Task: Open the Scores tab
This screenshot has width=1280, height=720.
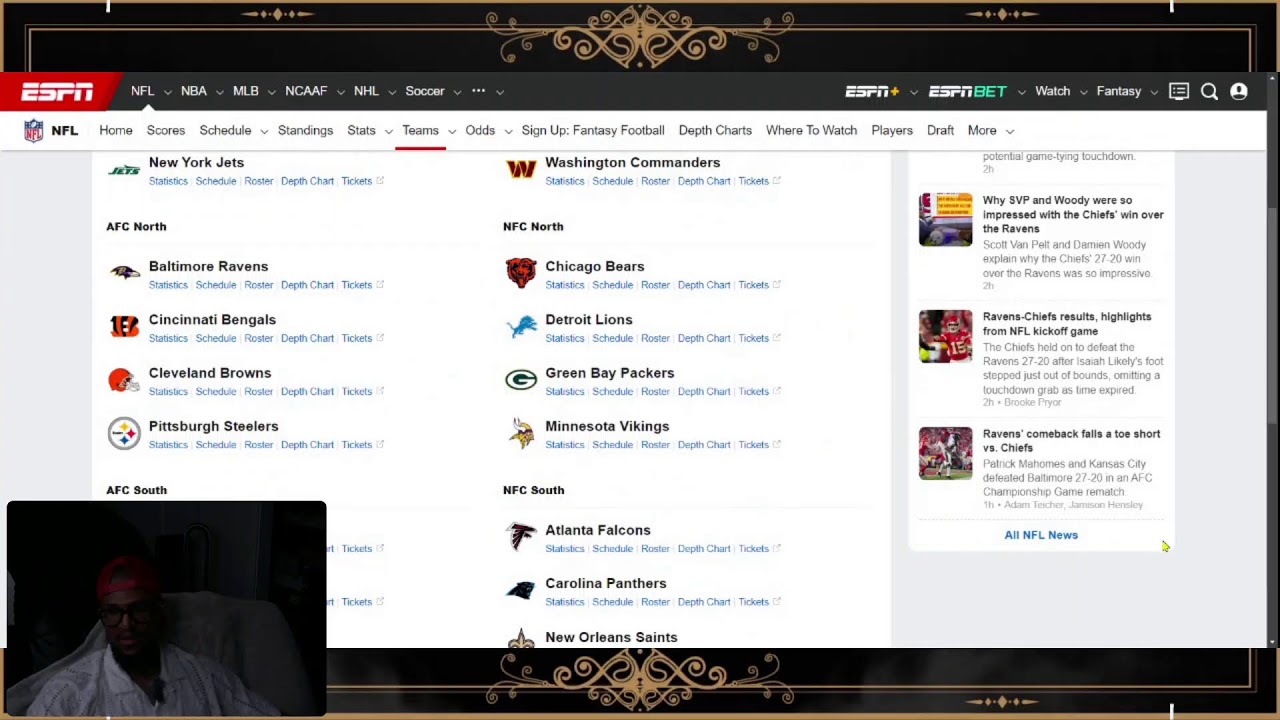Action: click(166, 131)
